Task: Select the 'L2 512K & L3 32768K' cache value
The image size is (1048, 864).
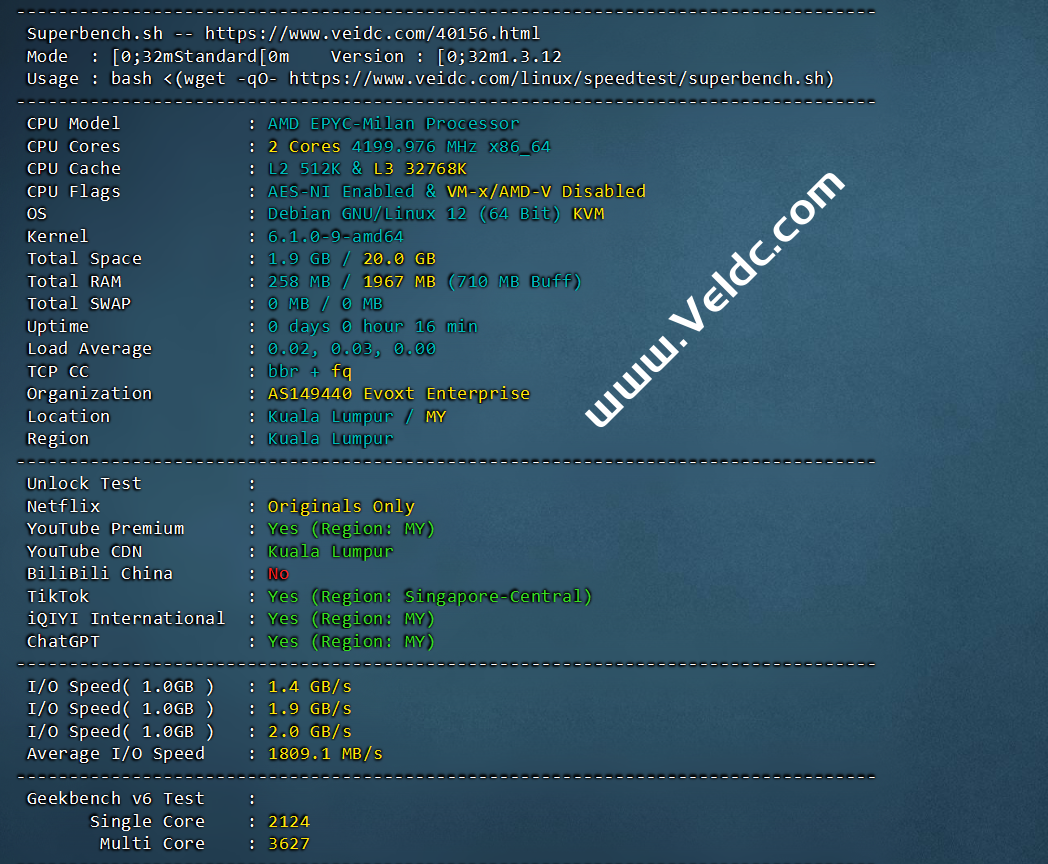Action: [367, 168]
